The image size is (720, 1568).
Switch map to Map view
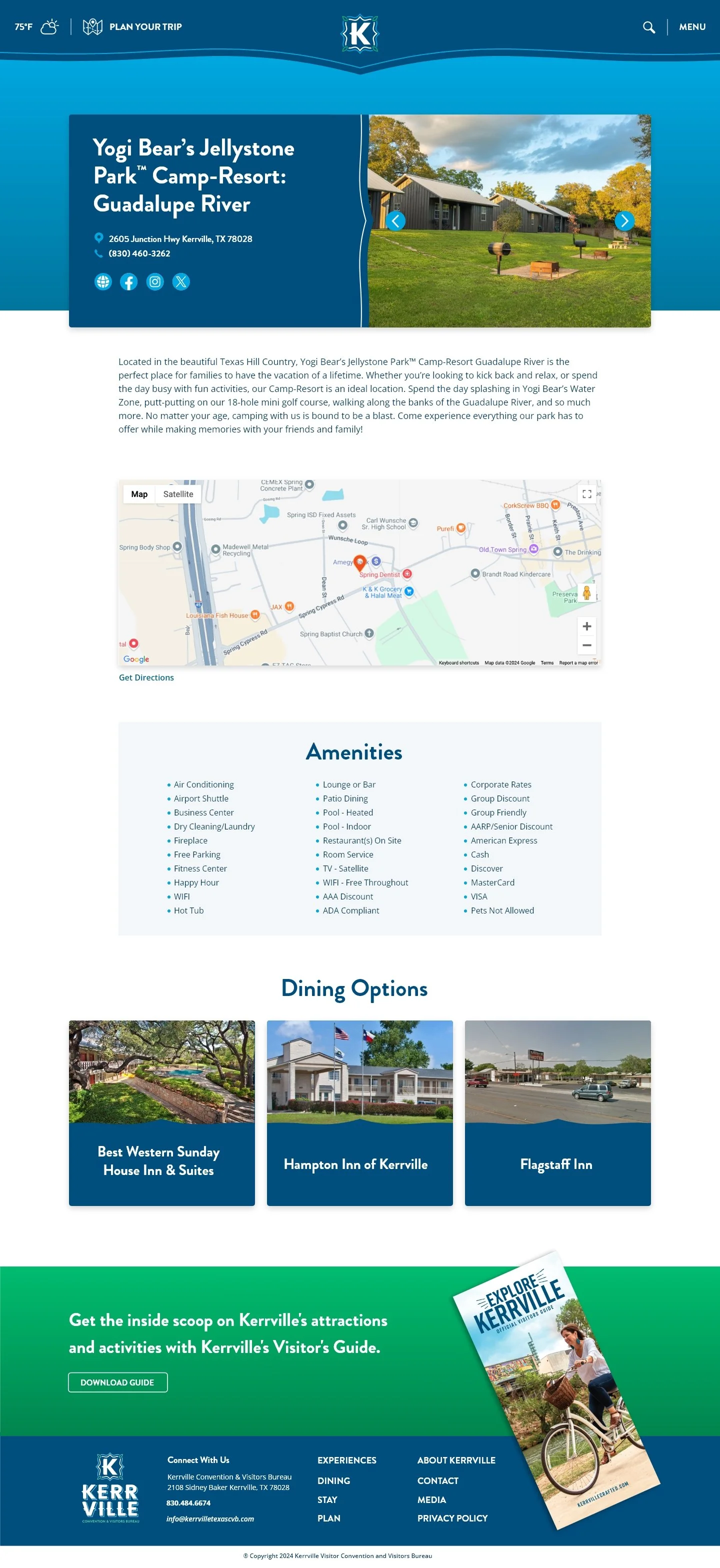tap(139, 494)
